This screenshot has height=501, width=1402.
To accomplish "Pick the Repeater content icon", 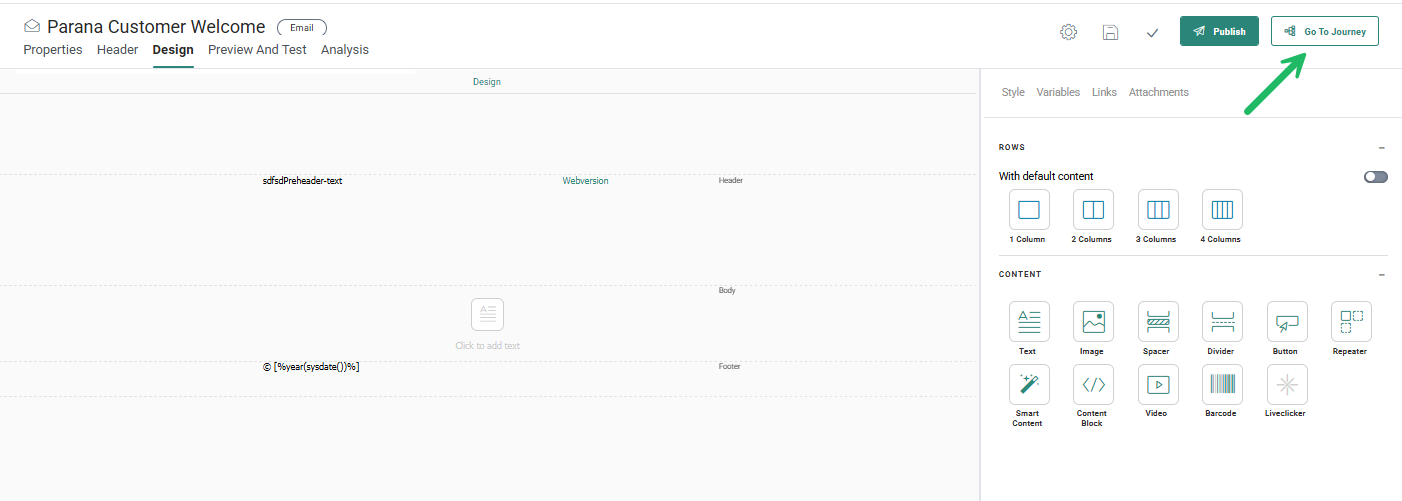I will click(1351, 322).
